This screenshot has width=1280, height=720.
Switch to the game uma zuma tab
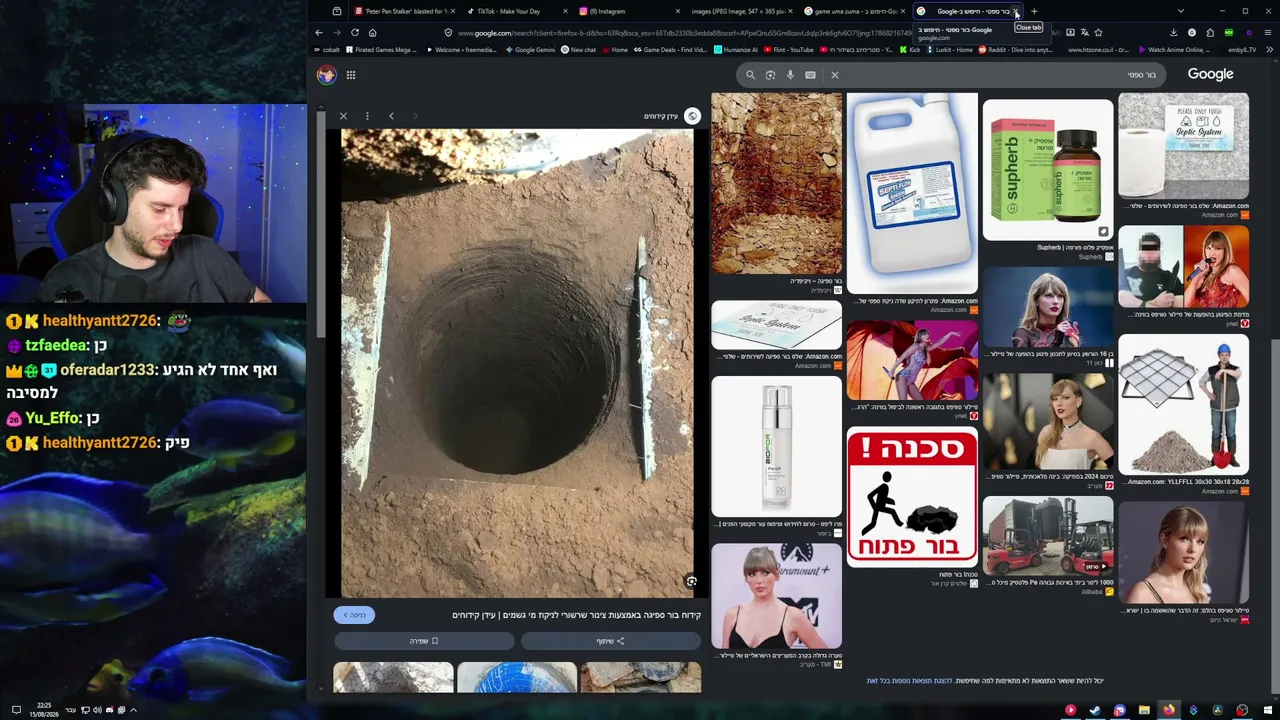point(855,11)
